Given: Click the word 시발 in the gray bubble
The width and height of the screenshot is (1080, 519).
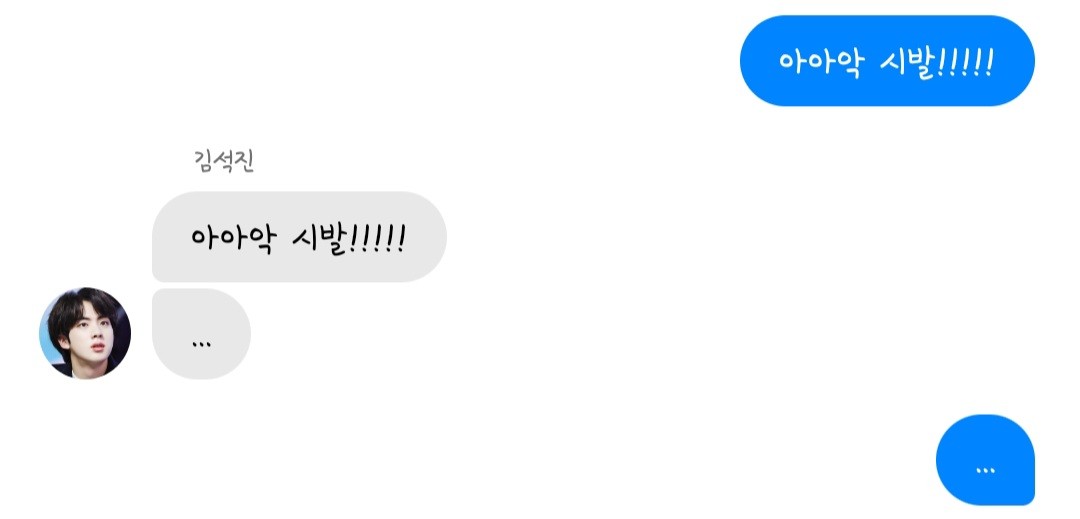Looking at the screenshot, I should (x=320, y=240).
